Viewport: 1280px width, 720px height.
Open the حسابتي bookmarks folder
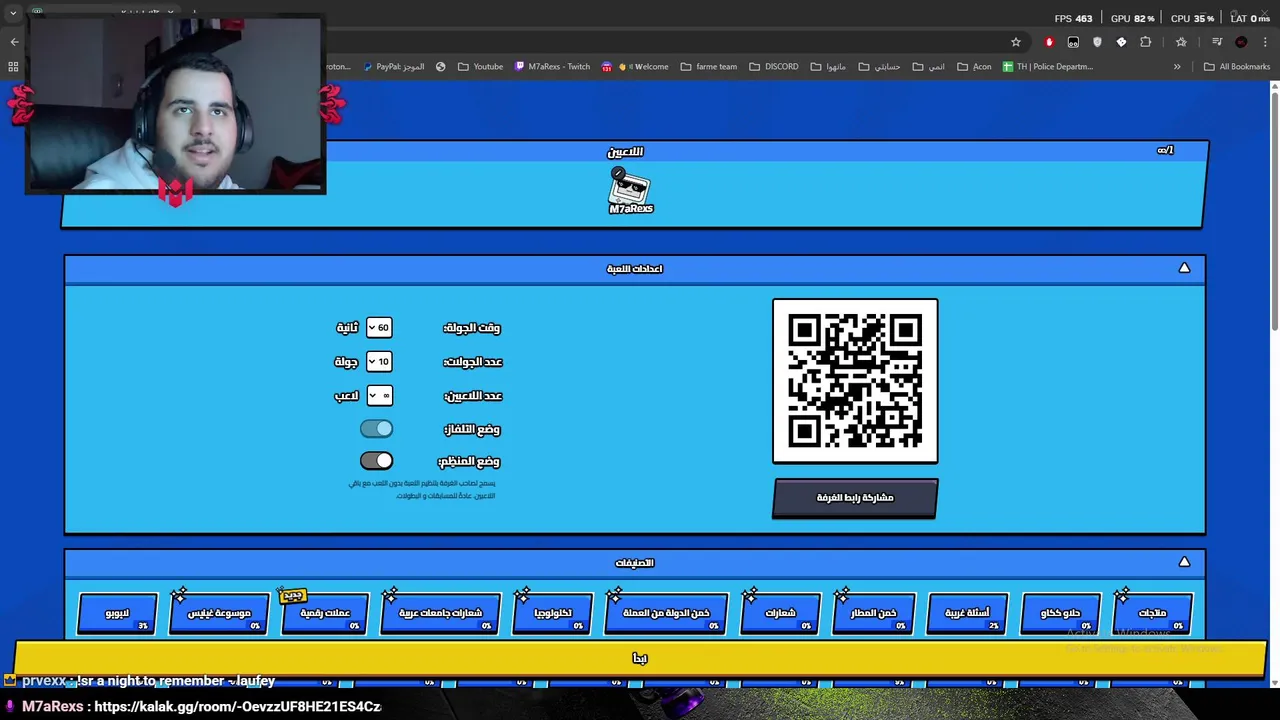(879, 67)
